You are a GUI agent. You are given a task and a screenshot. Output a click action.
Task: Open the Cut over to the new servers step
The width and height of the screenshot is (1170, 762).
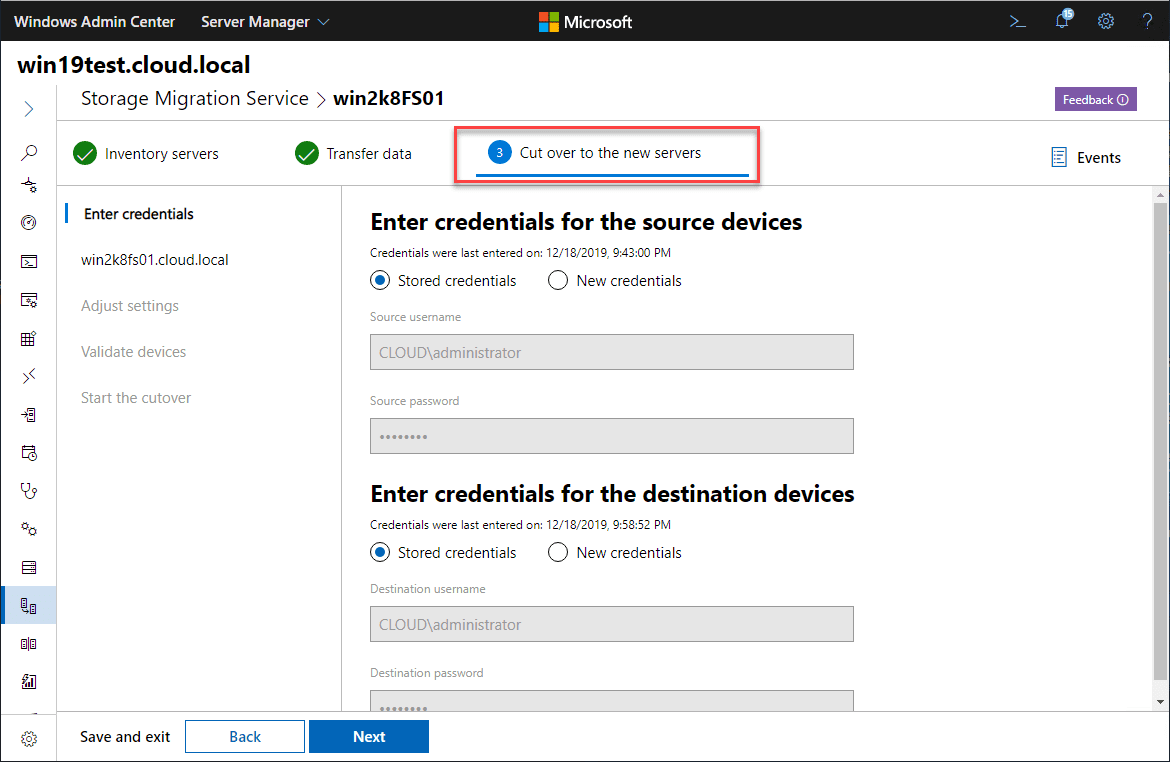pyautogui.click(x=610, y=153)
